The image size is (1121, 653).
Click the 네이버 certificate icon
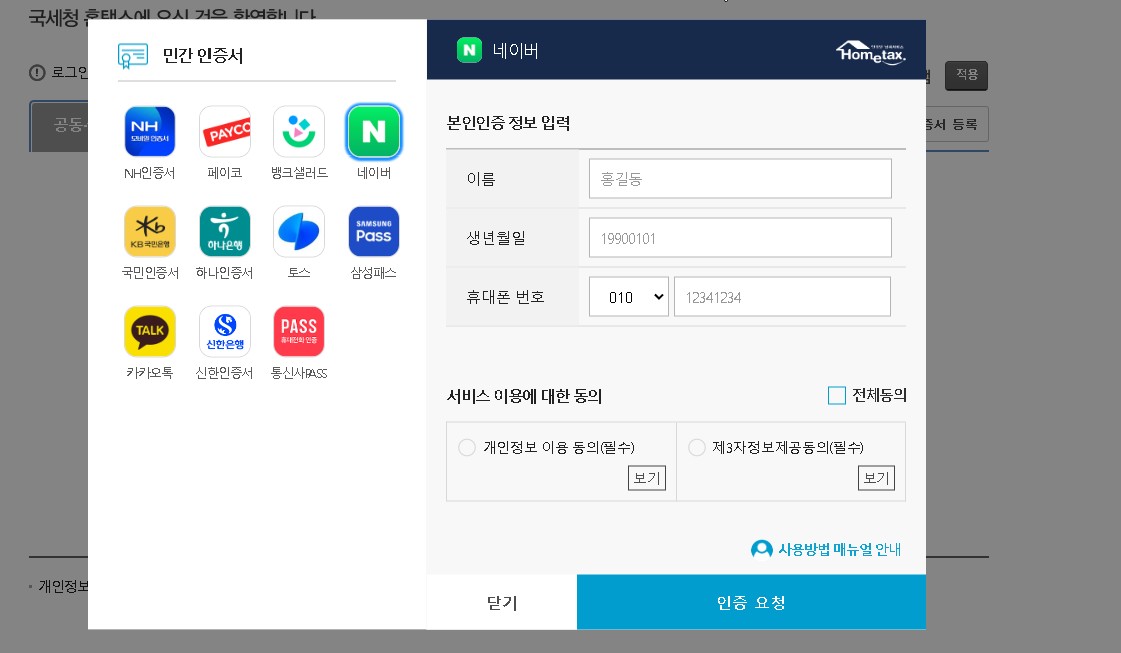click(373, 131)
